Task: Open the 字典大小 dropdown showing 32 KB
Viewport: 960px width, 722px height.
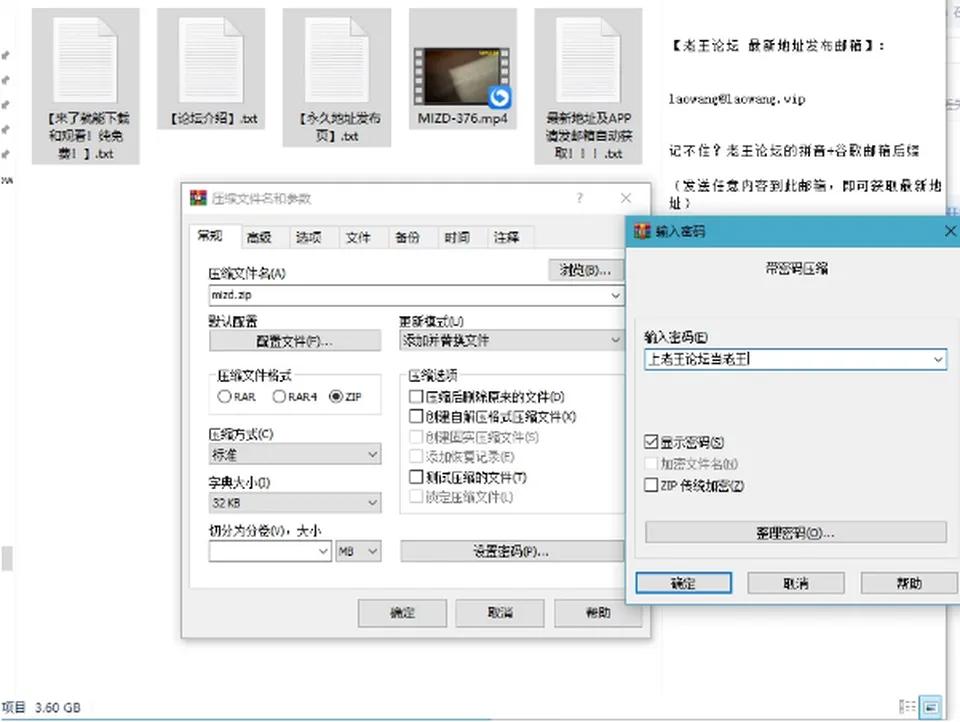Action: pos(294,503)
